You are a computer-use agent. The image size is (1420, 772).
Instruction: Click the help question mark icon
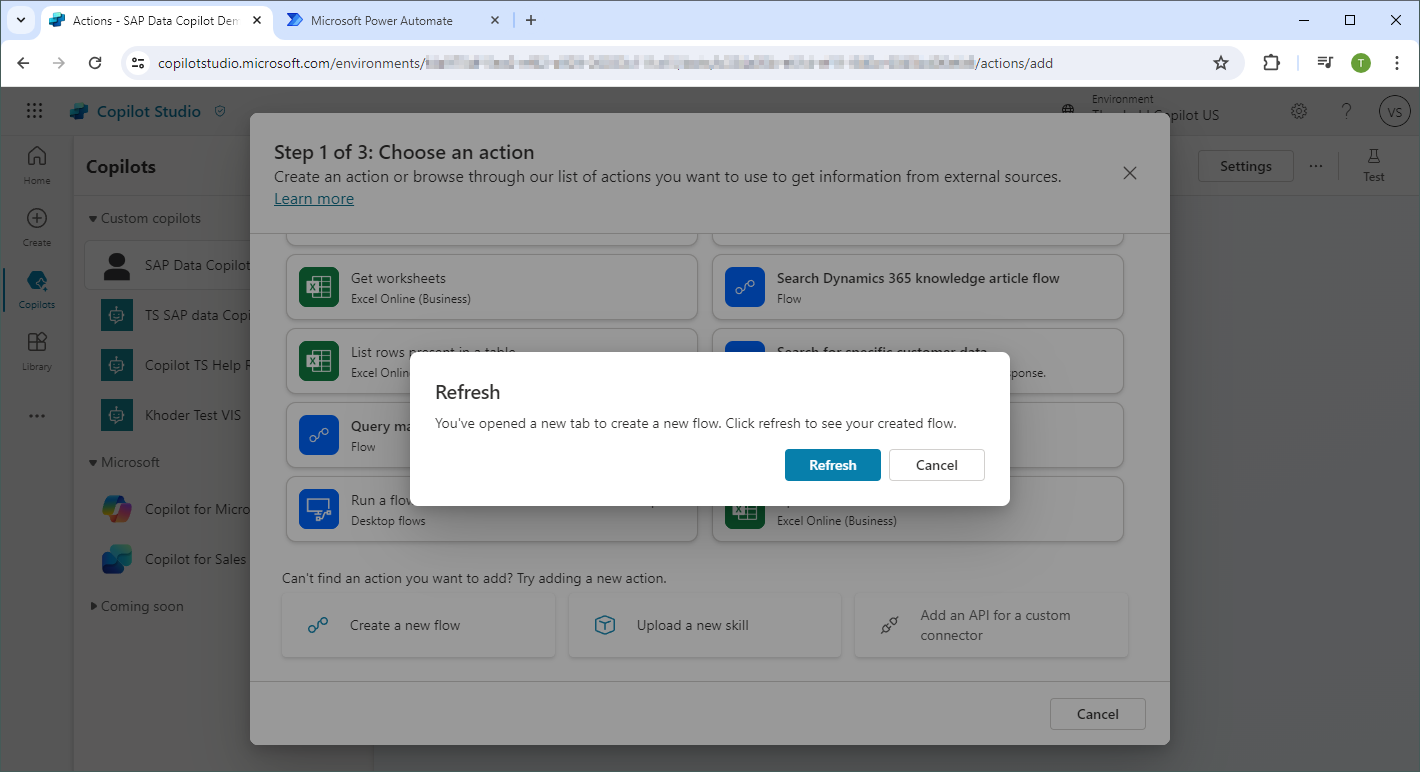[x=1347, y=111]
